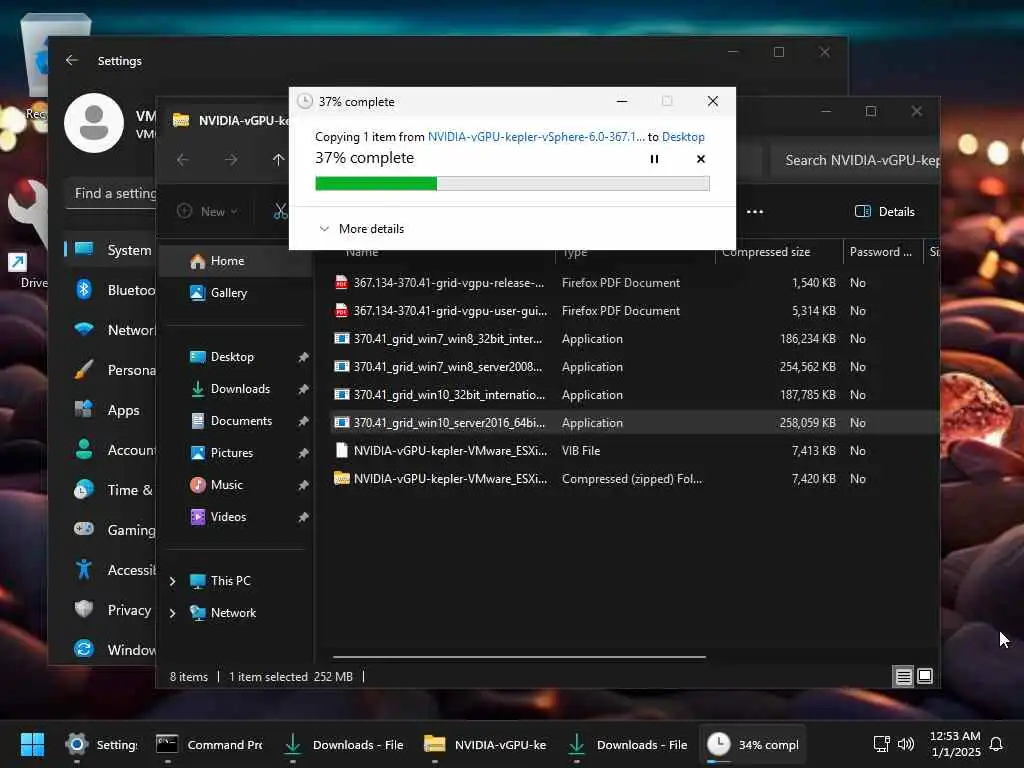This screenshot has height=768, width=1024.
Task: Click the volume icon in system tray
Action: click(x=906, y=744)
